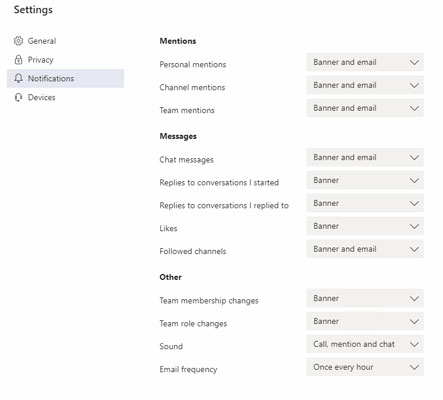Click the Other section heading
The width and height of the screenshot is (443, 400).
click(170, 277)
